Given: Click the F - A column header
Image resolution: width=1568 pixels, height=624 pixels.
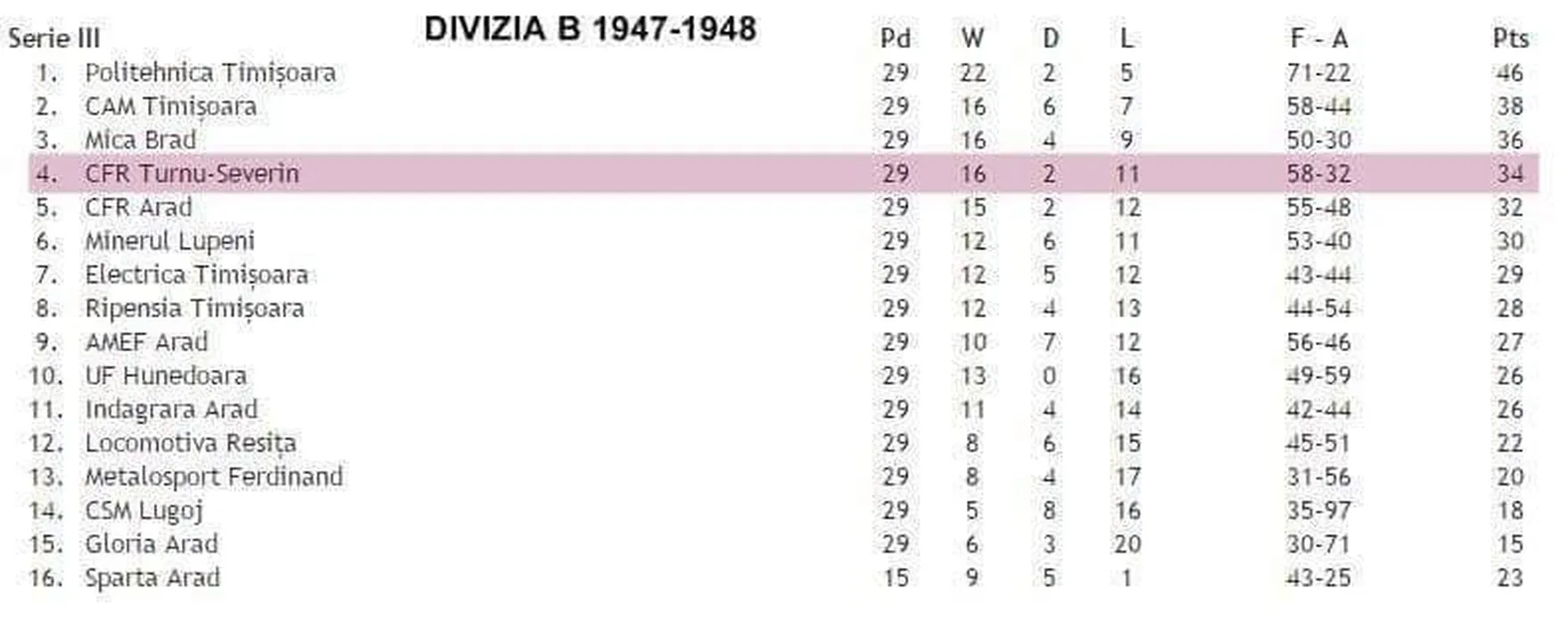Looking at the screenshot, I should click(1318, 38).
